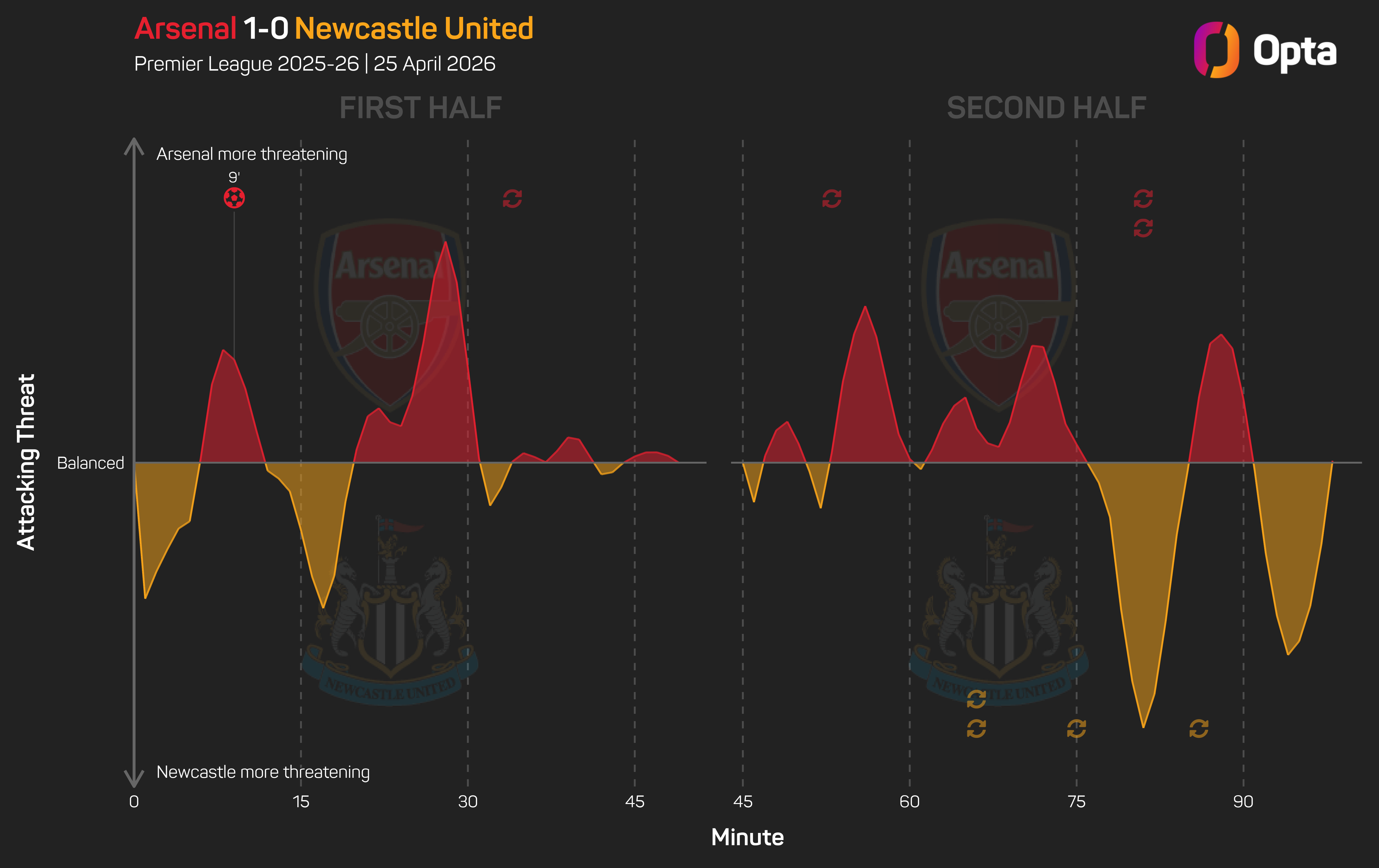The height and width of the screenshot is (868, 1379).
Task: Select upper of Arsenal's two stacked substitution icons
Action: pyautogui.click(x=1143, y=199)
